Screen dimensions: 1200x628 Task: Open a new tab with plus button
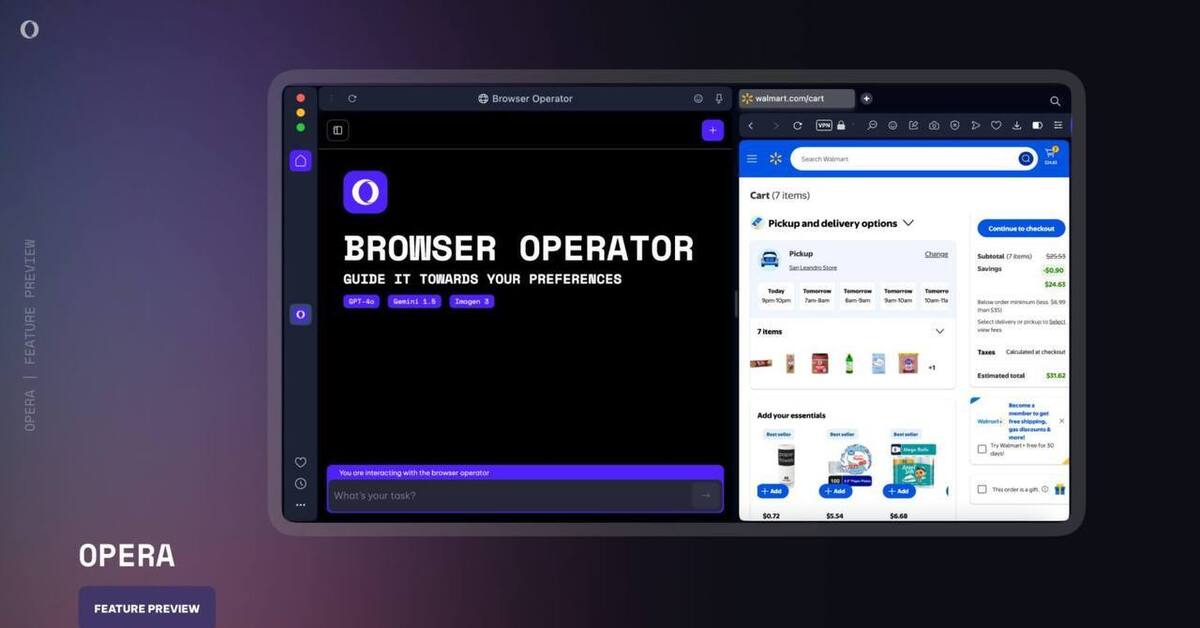tap(866, 98)
